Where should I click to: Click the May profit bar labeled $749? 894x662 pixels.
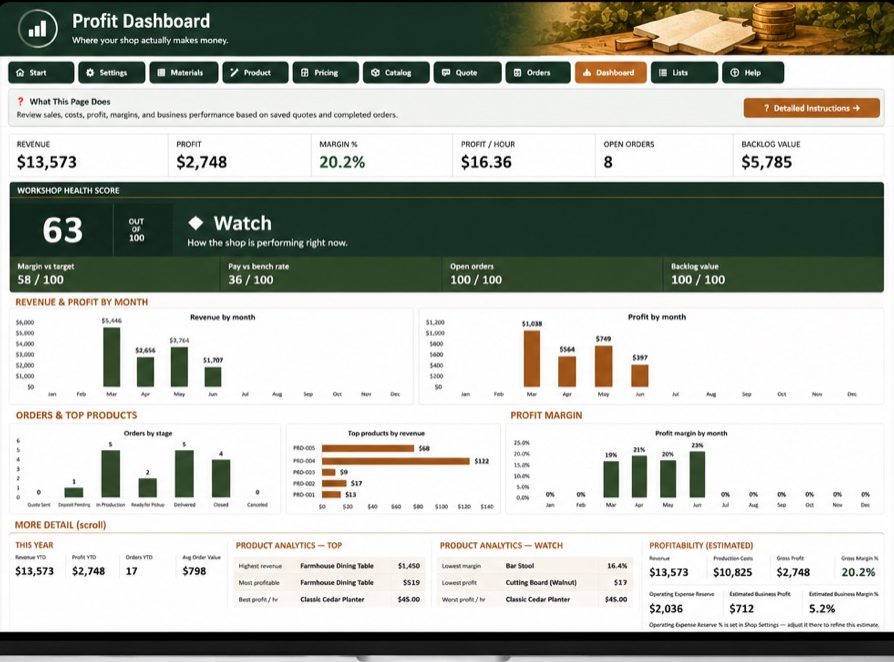coord(603,367)
